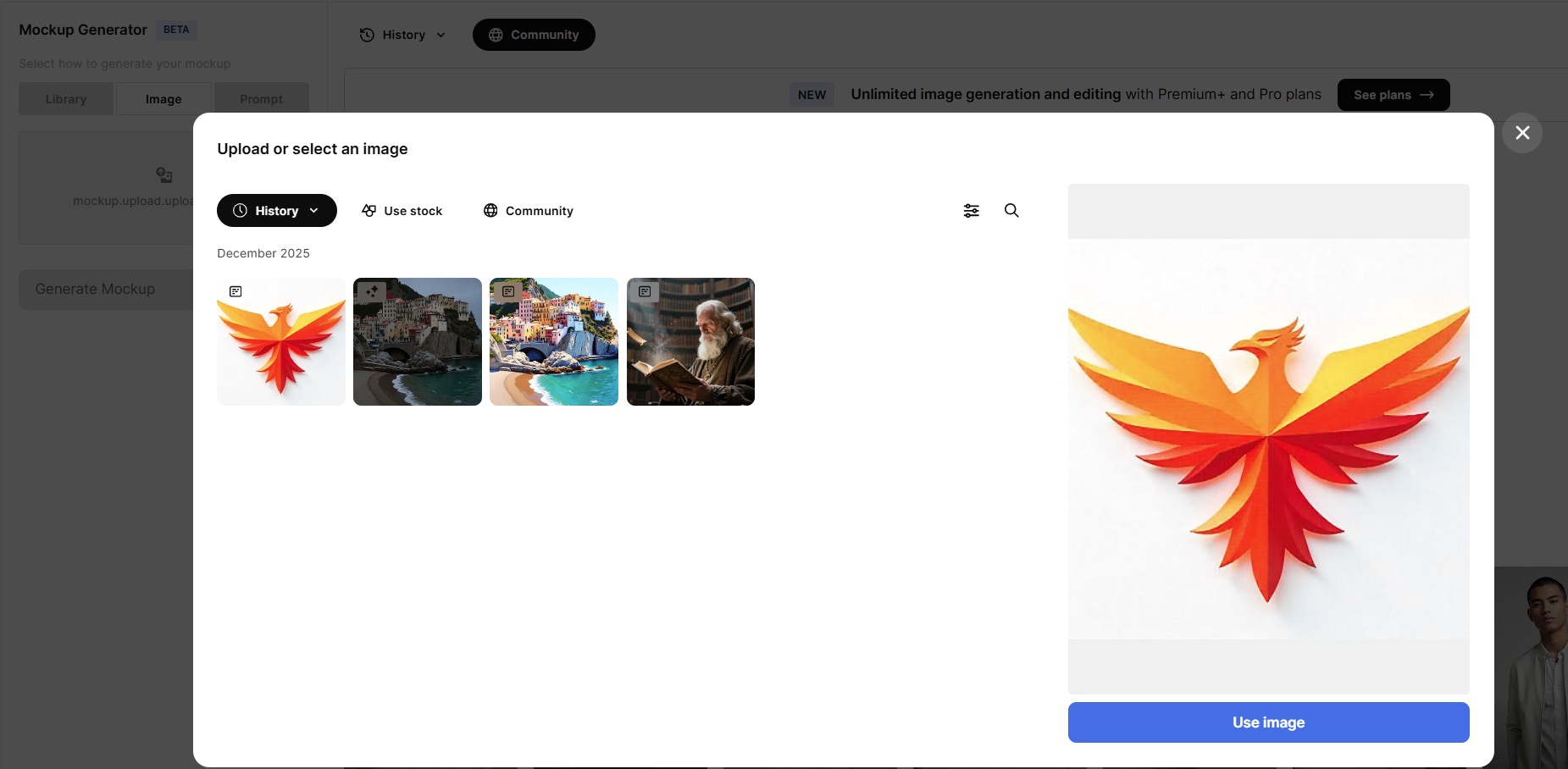This screenshot has width=1568, height=769.
Task: Click the upload icon in the mockup area
Action: click(163, 175)
